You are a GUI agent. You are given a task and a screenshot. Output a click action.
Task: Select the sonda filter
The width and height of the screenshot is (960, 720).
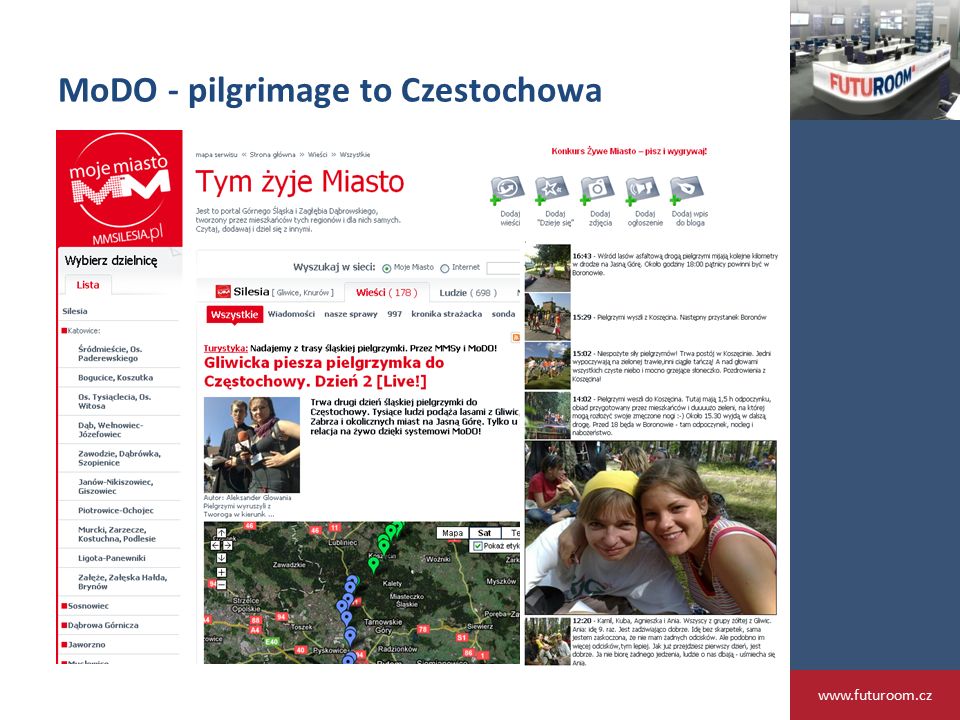point(503,314)
